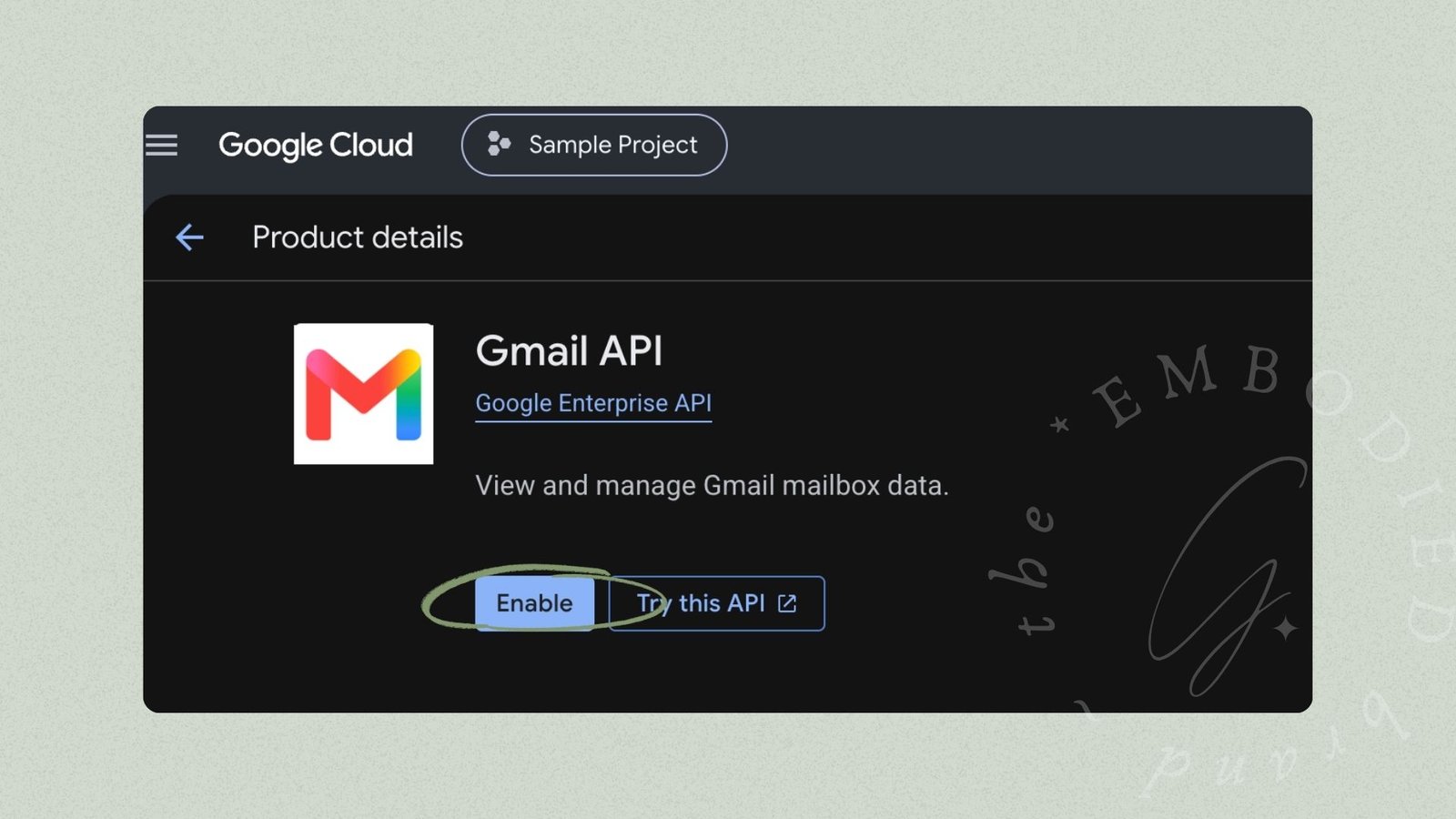Screen dimensions: 1456x819
Task: Click the small star before EMBODIED text
Action: pos(1059,424)
